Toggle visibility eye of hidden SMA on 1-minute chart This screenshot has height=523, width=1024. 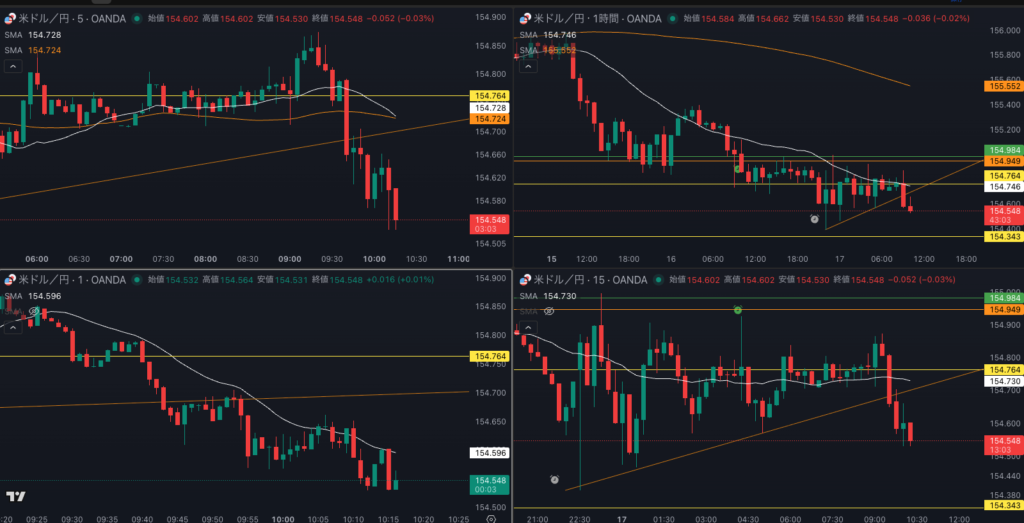click(34, 311)
